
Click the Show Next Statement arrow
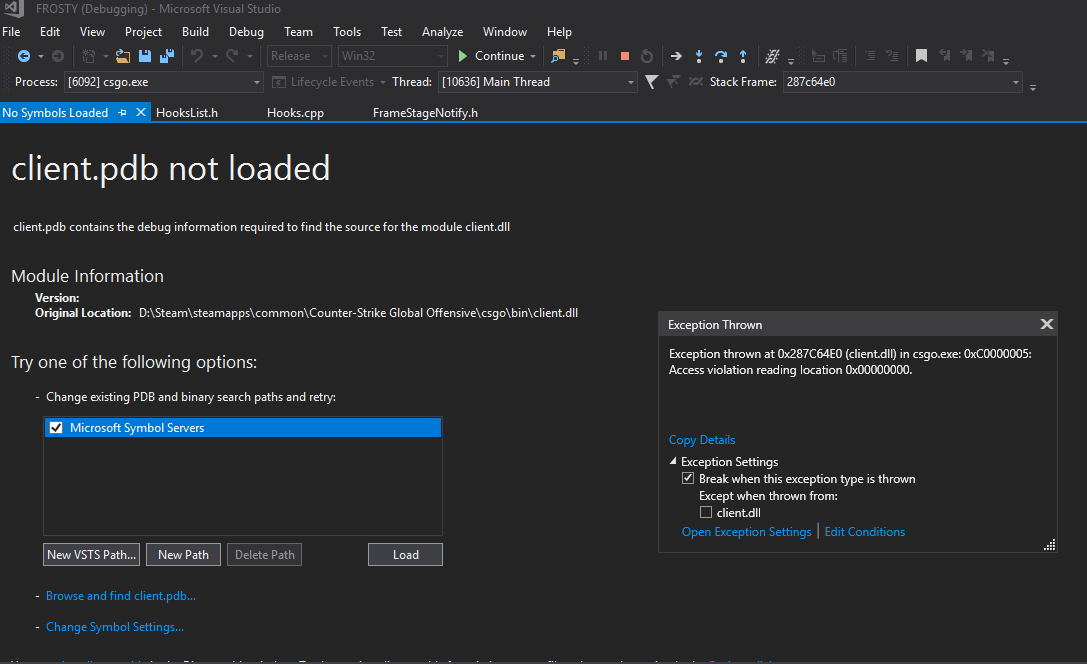[676, 56]
